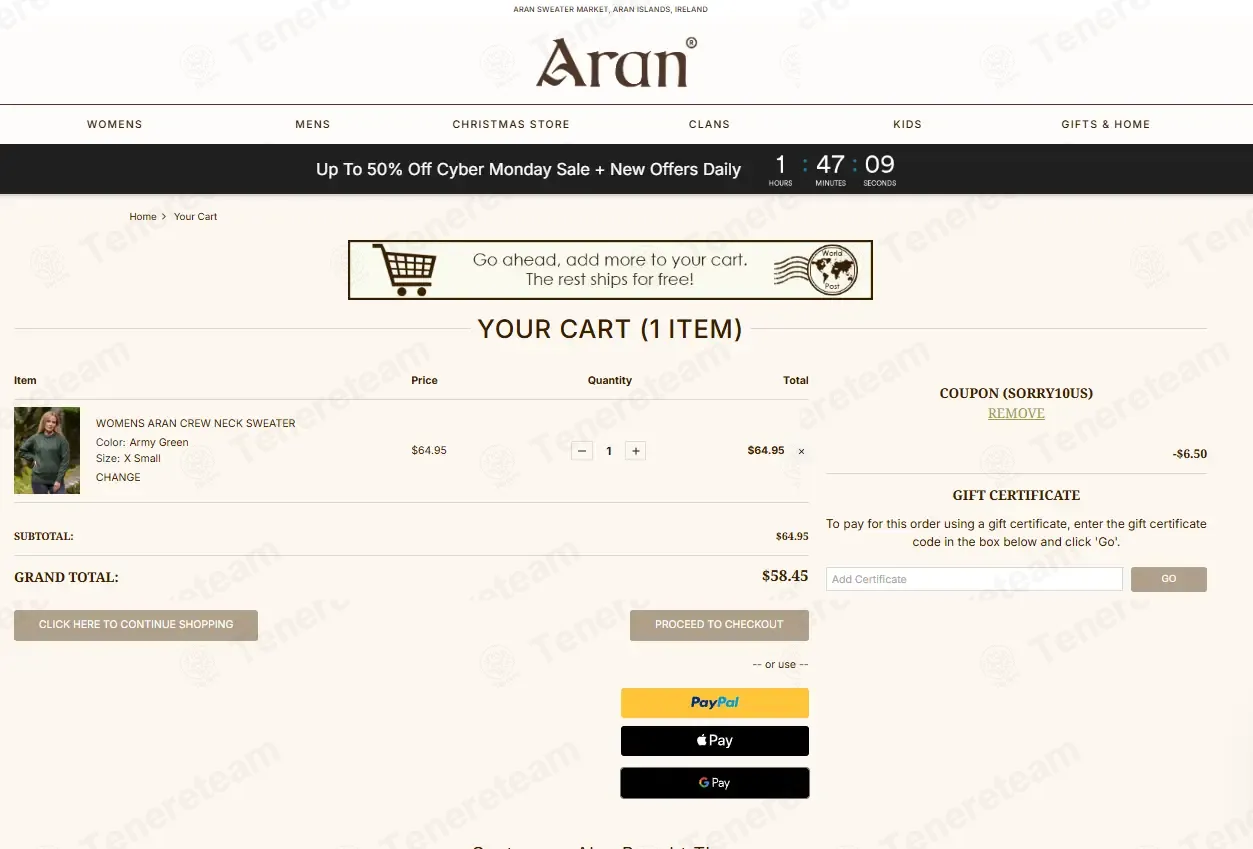1253x849 pixels.
Task: Remove the sweater with the x icon
Action: (801, 451)
